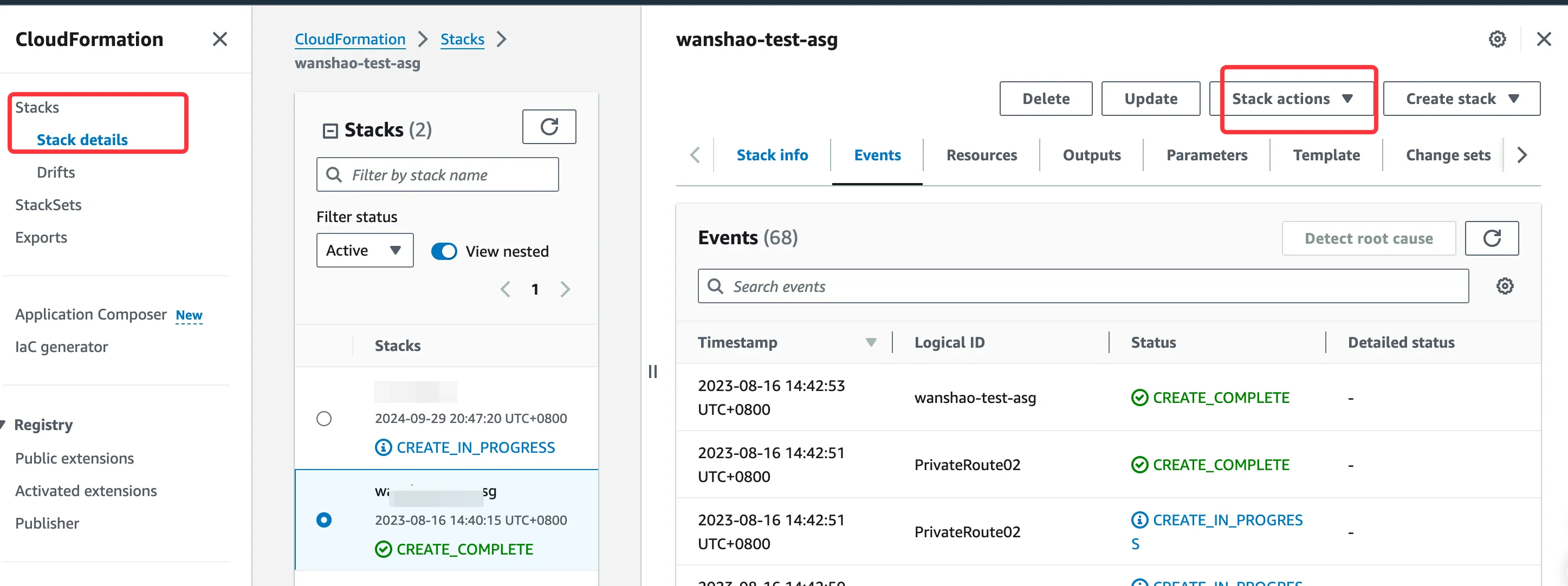Refresh the Stacks list
1568x586 pixels.
(x=548, y=127)
